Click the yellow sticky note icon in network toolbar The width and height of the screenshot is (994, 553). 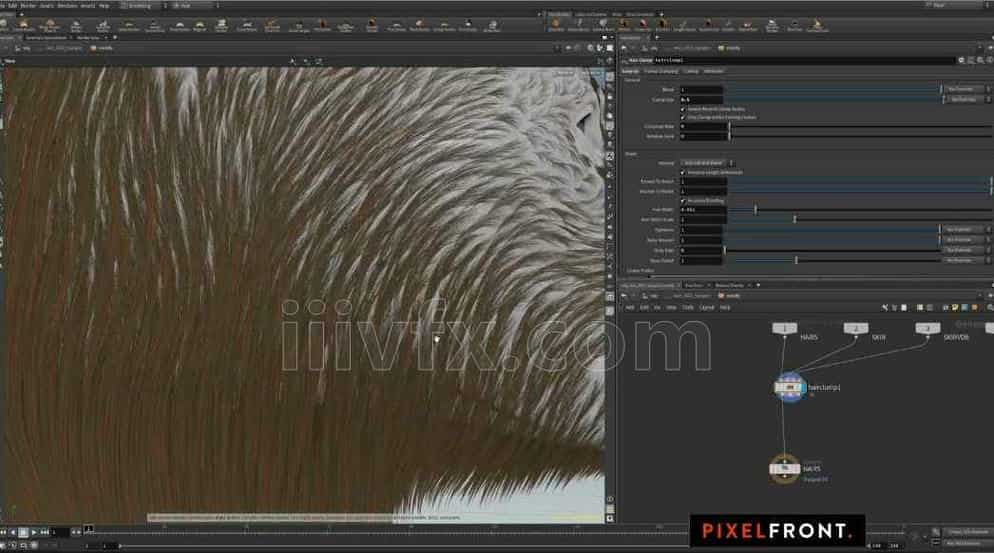click(x=955, y=308)
